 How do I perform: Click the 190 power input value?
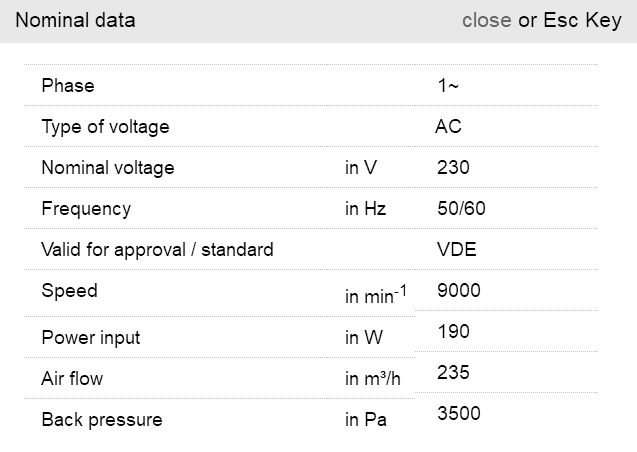coord(453,332)
